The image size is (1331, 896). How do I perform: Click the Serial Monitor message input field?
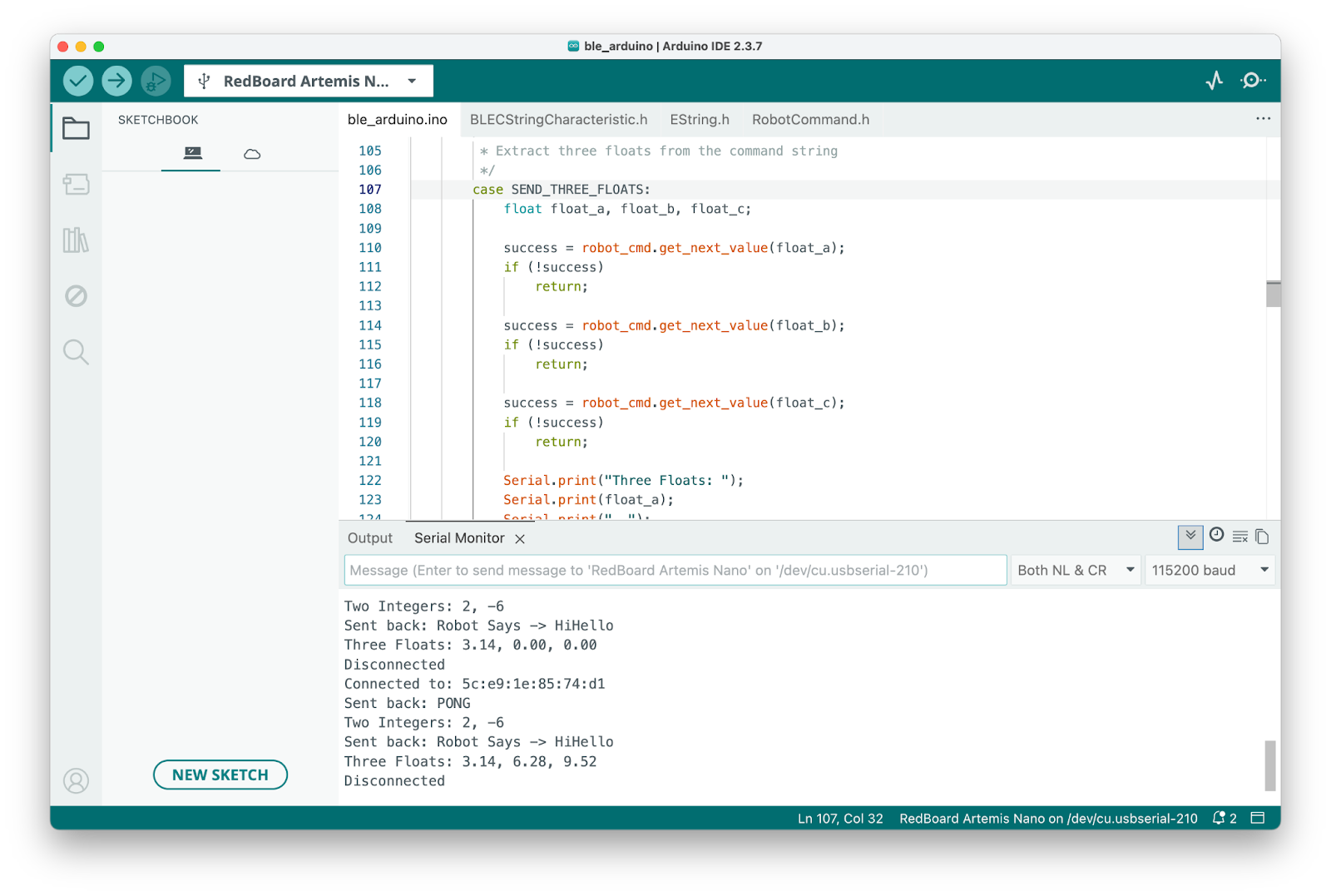674,570
